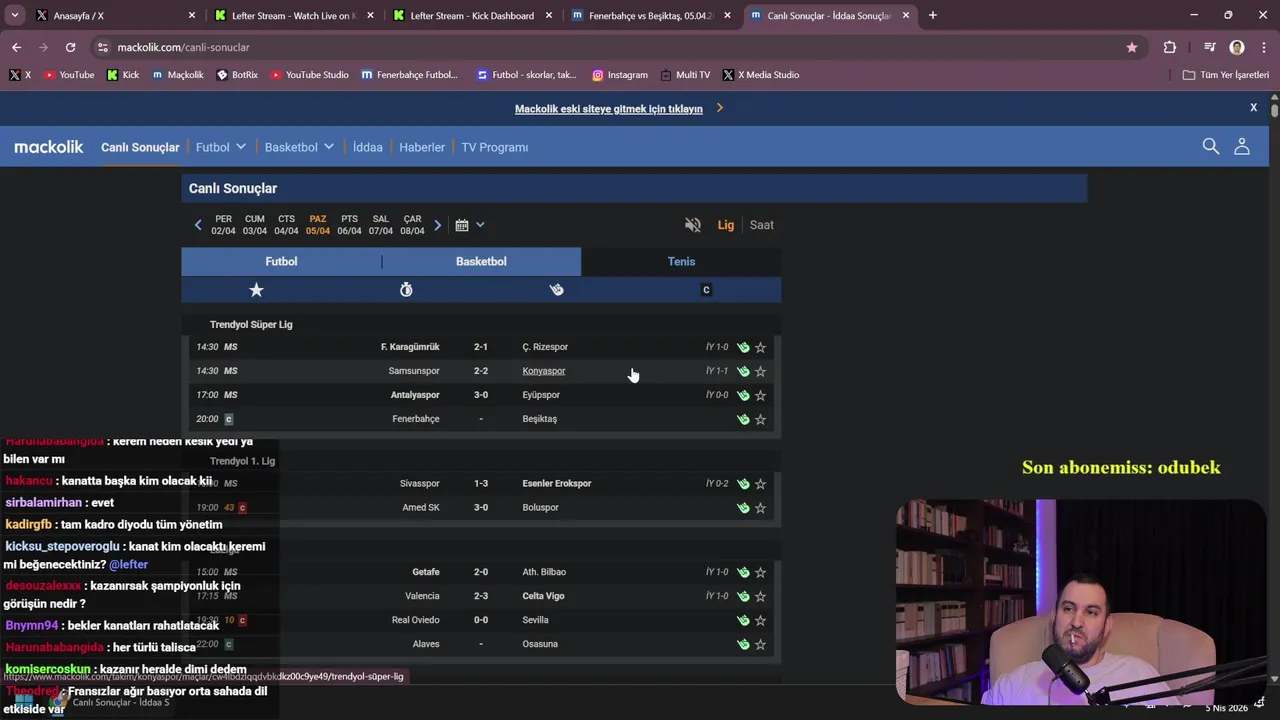Open İddaa odds for Fenerbahçe–Beşiktaş

pyautogui.click(x=743, y=419)
